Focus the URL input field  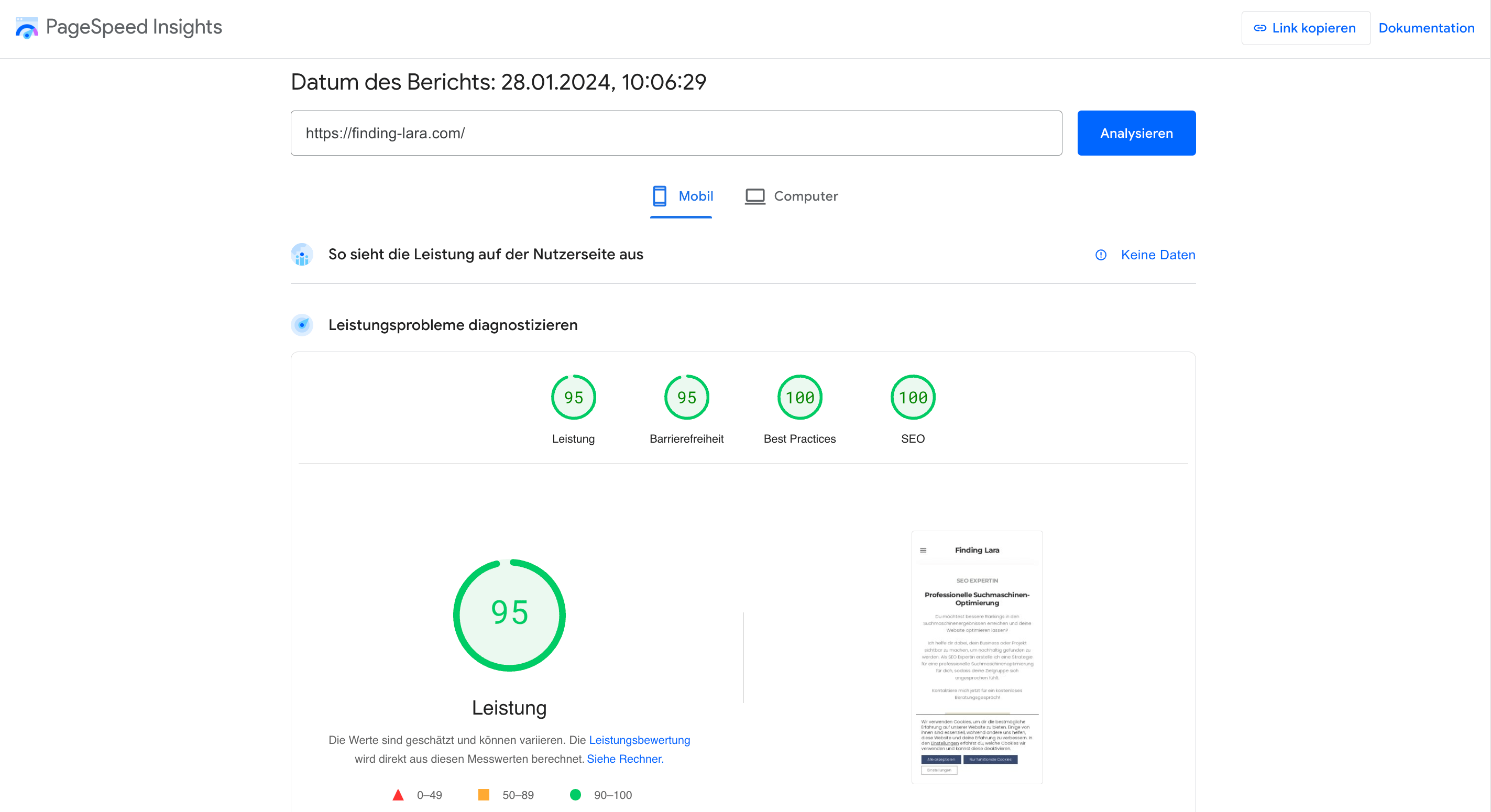(x=675, y=133)
